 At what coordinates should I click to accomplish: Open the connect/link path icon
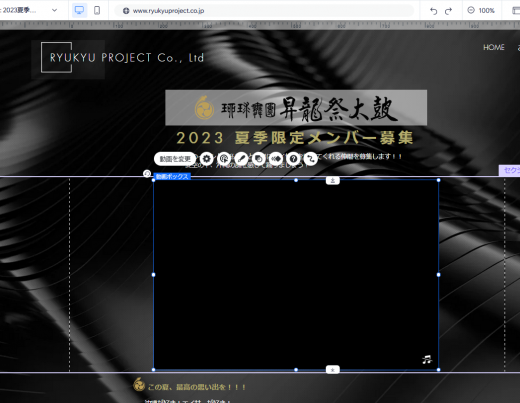(311, 159)
